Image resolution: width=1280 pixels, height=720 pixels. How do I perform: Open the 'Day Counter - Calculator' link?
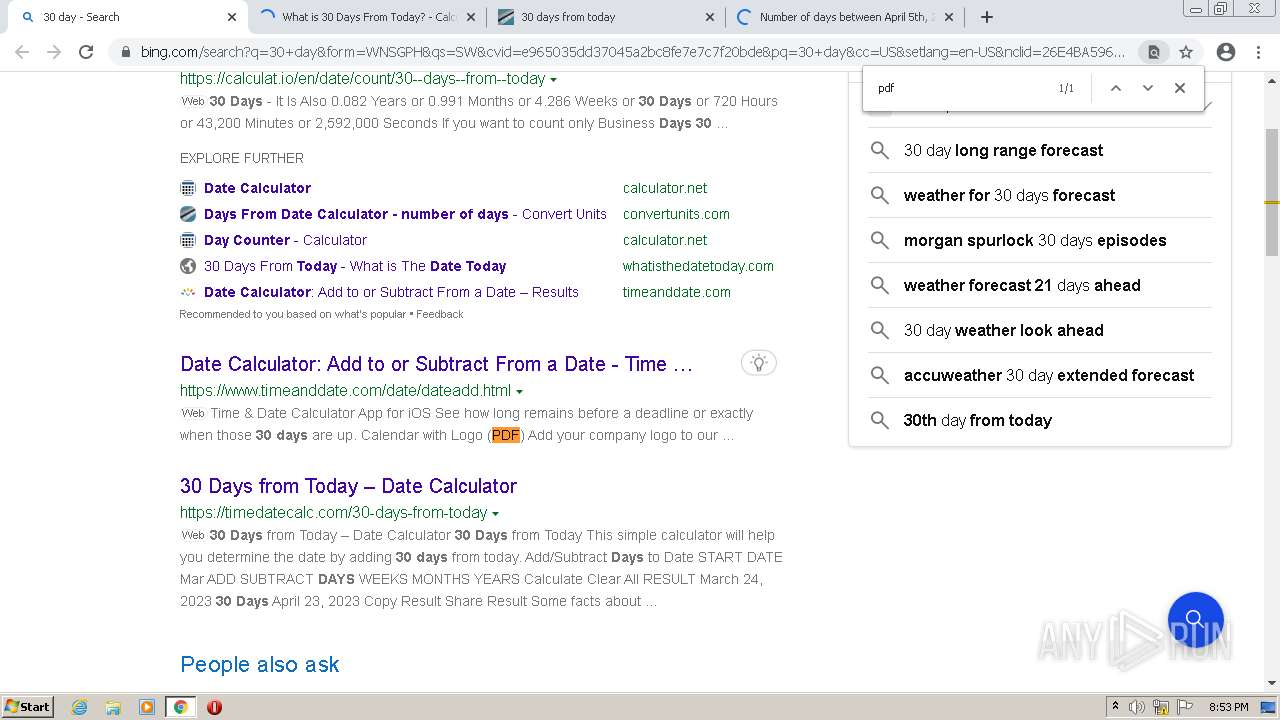285,240
